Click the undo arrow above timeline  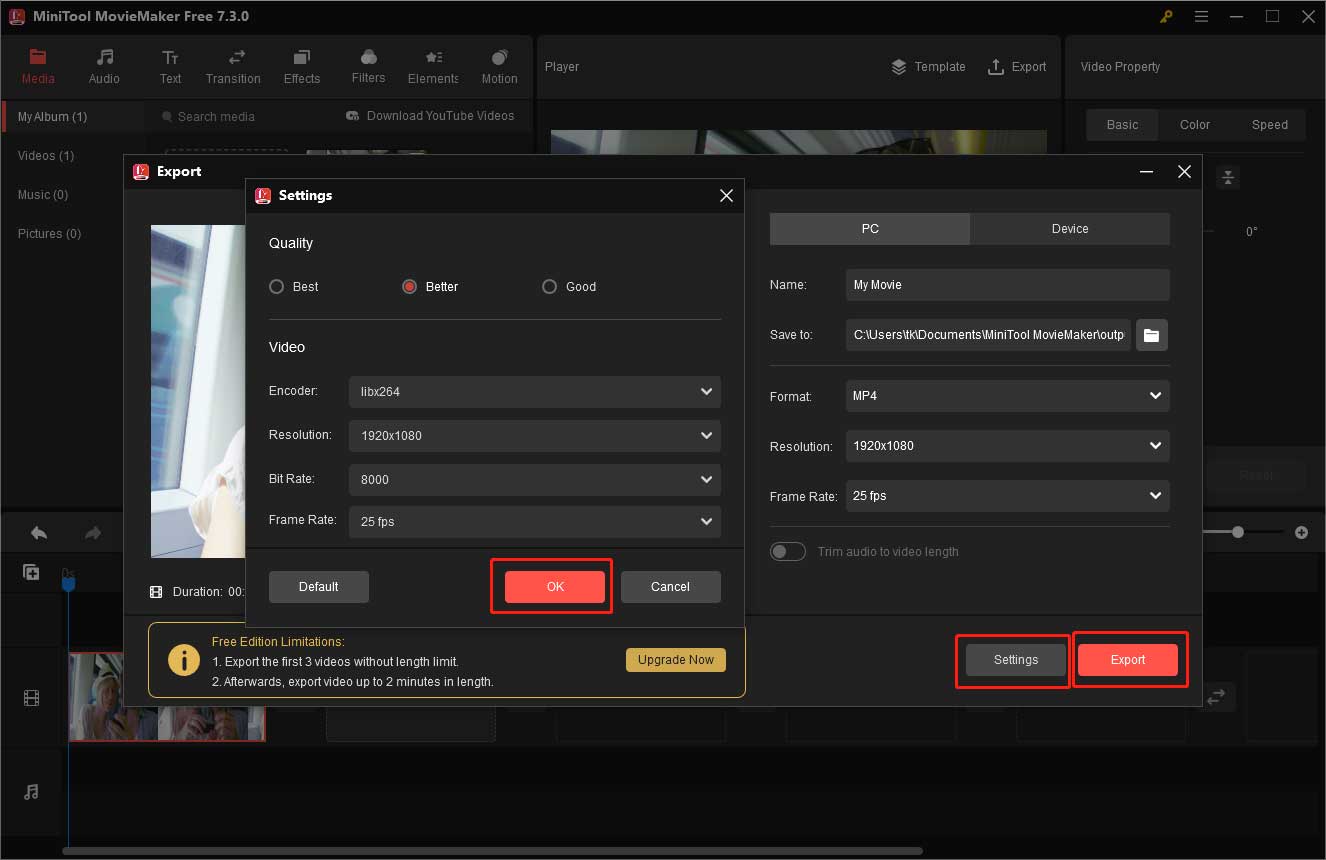39,533
